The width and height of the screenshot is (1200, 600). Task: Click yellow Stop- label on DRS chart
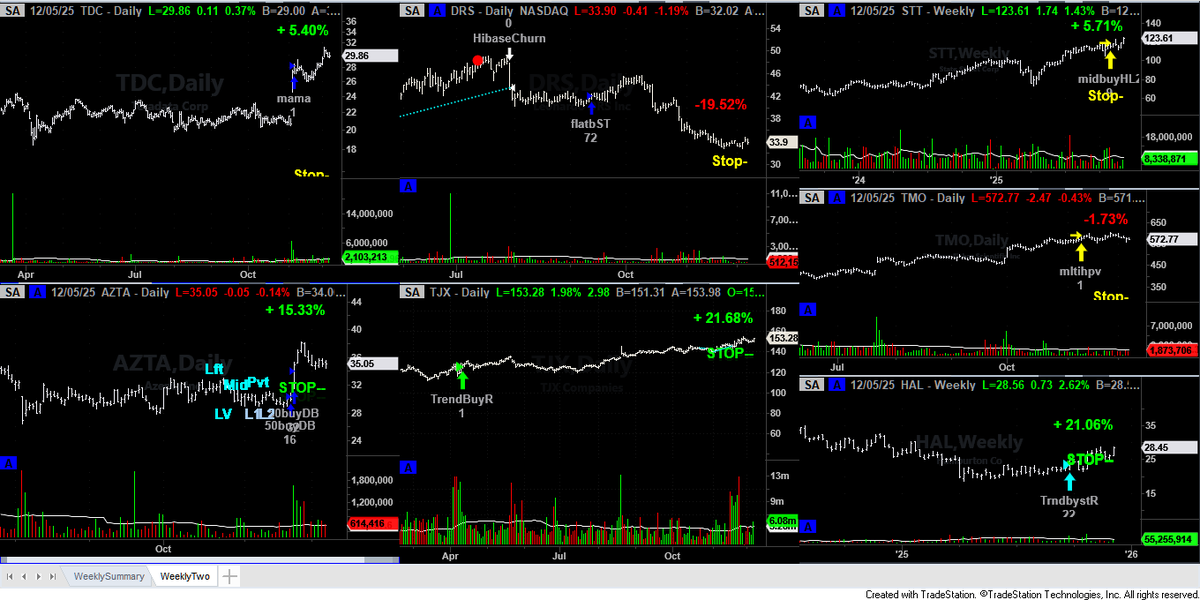729,161
